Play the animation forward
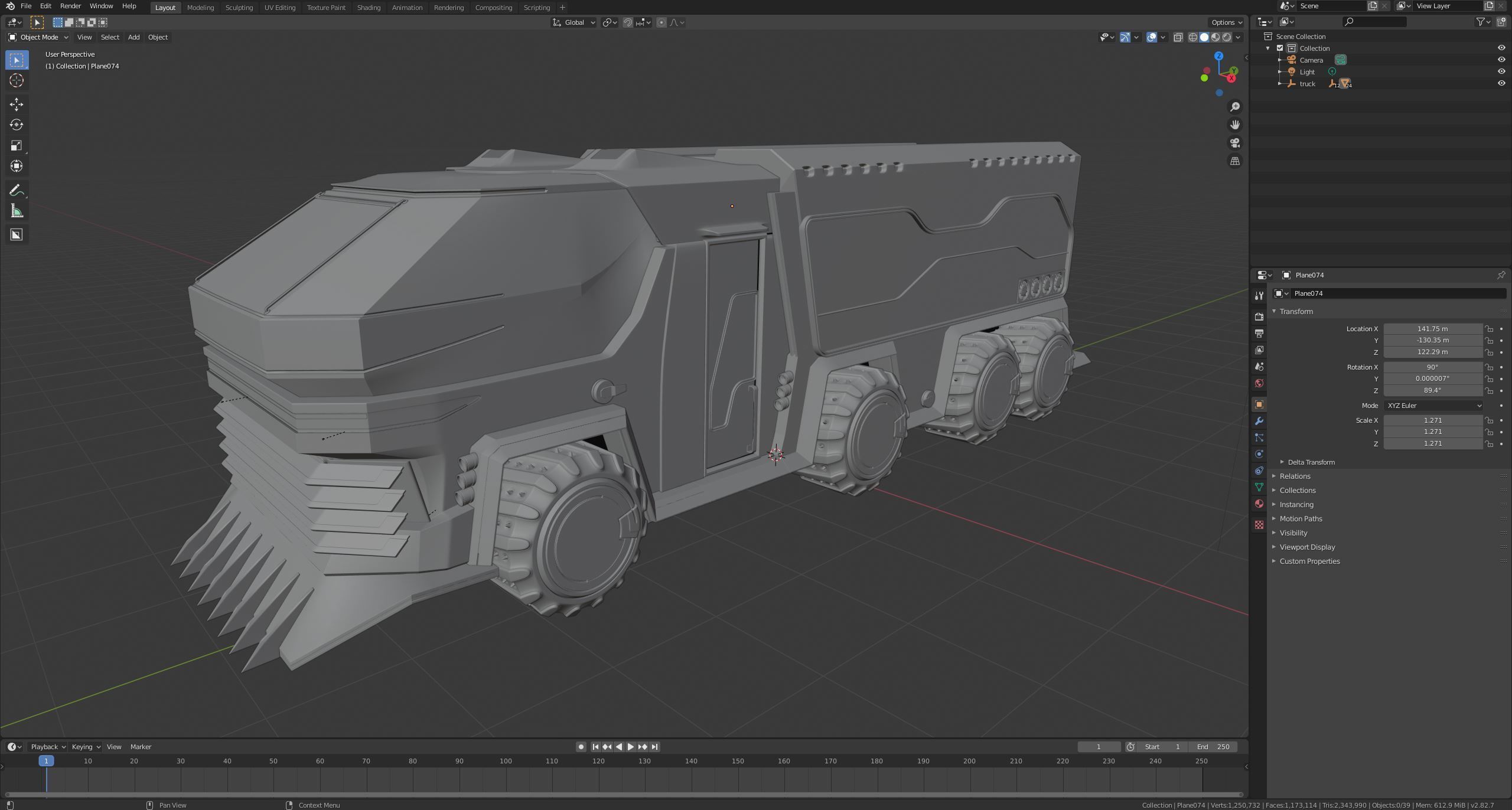Image resolution: width=1512 pixels, height=810 pixels. pyautogui.click(x=630, y=747)
